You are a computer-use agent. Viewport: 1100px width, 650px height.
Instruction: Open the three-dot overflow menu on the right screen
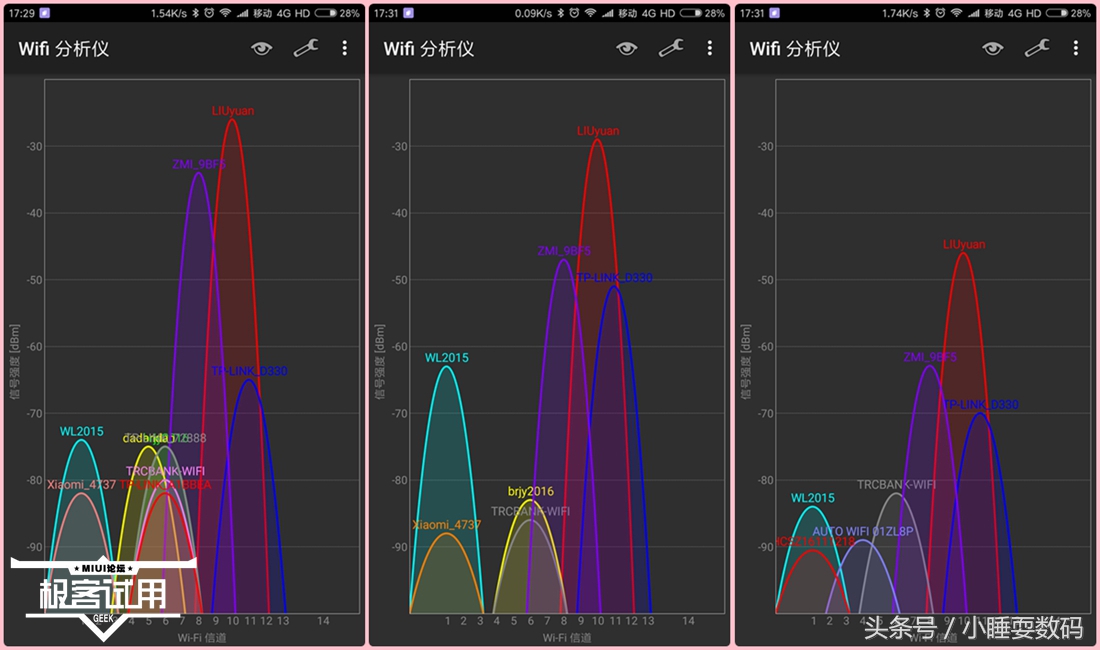[x=1077, y=48]
